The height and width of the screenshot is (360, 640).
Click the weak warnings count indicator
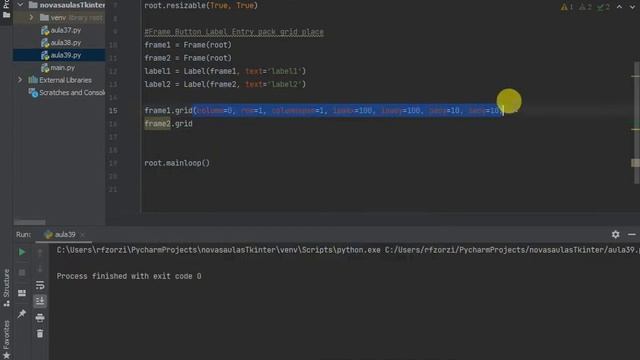coord(585,7)
